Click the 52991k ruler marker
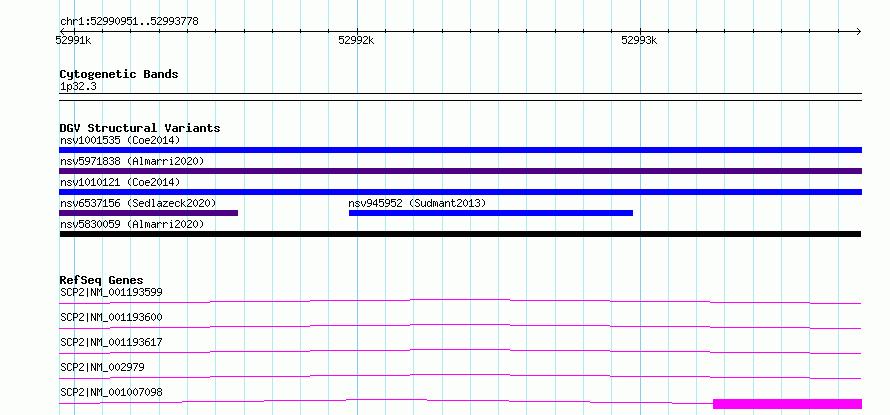The height and width of the screenshot is (415, 890). [x=73, y=40]
